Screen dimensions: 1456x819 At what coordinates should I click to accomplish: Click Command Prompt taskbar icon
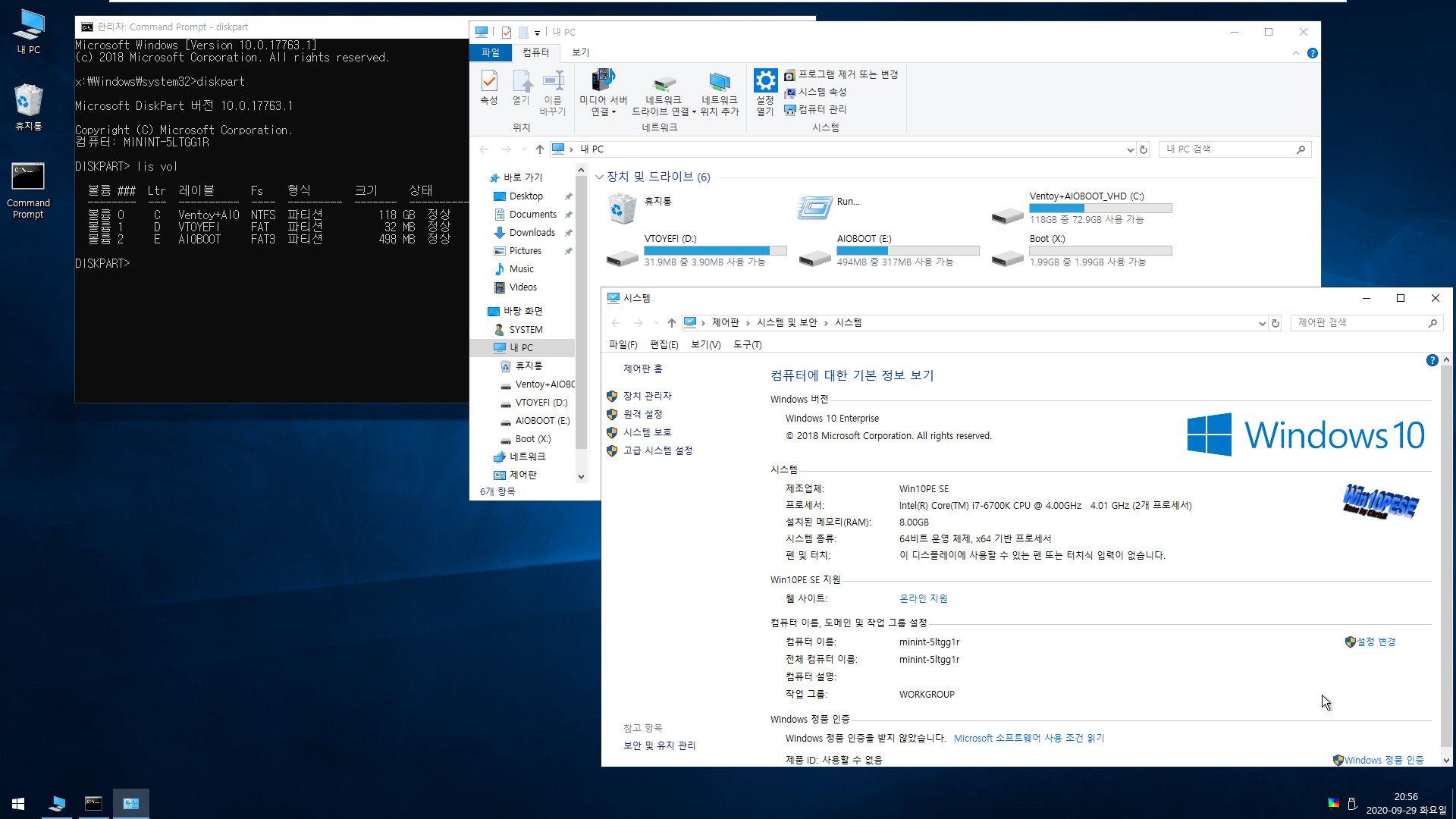pyautogui.click(x=93, y=803)
